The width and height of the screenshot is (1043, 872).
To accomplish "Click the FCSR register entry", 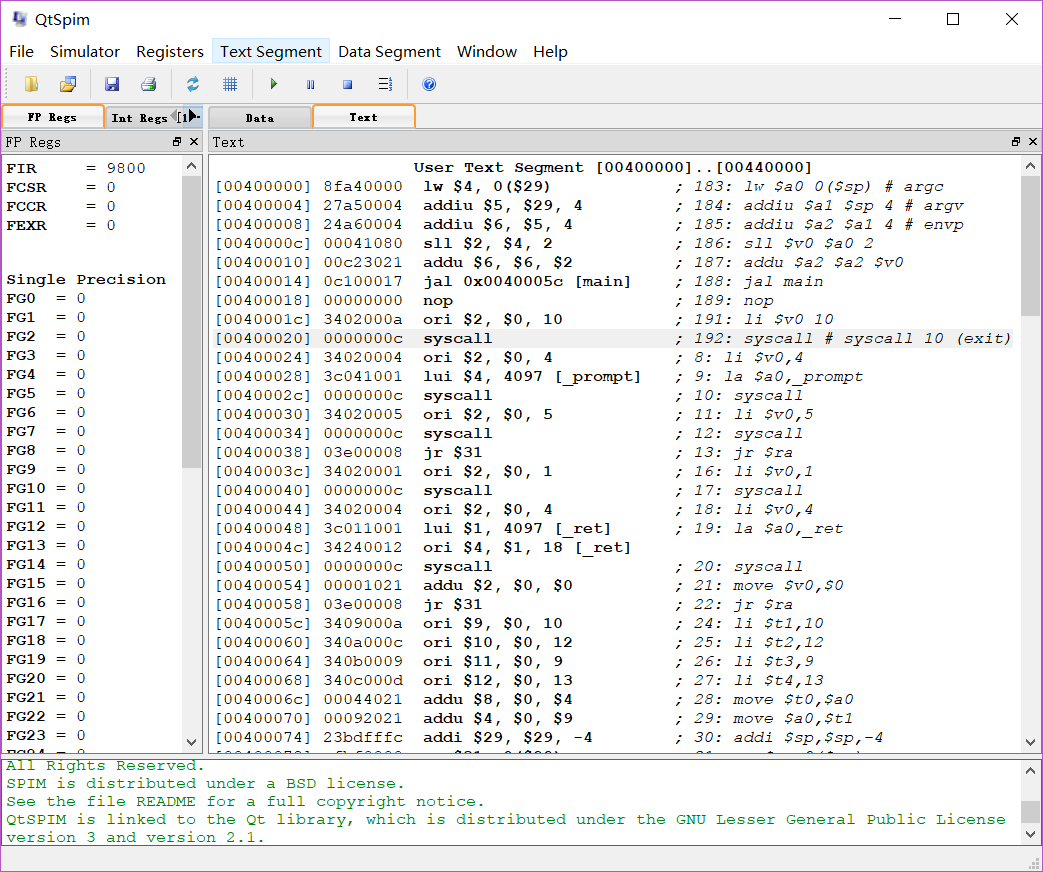I will [x=61, y=188].
